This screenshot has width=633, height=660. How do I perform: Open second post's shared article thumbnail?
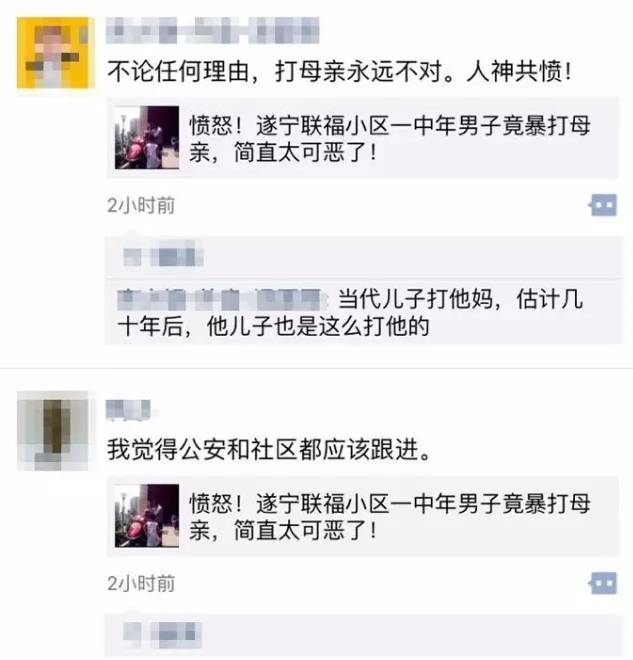(x=147, y=516)
